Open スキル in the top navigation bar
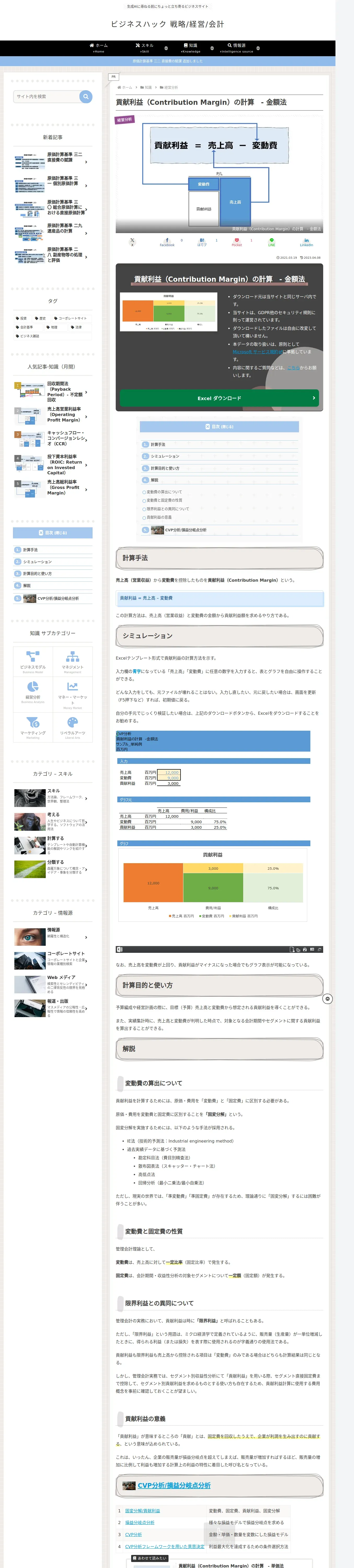Viewport: 354px width, 1568px height. (x=145, y=48)
